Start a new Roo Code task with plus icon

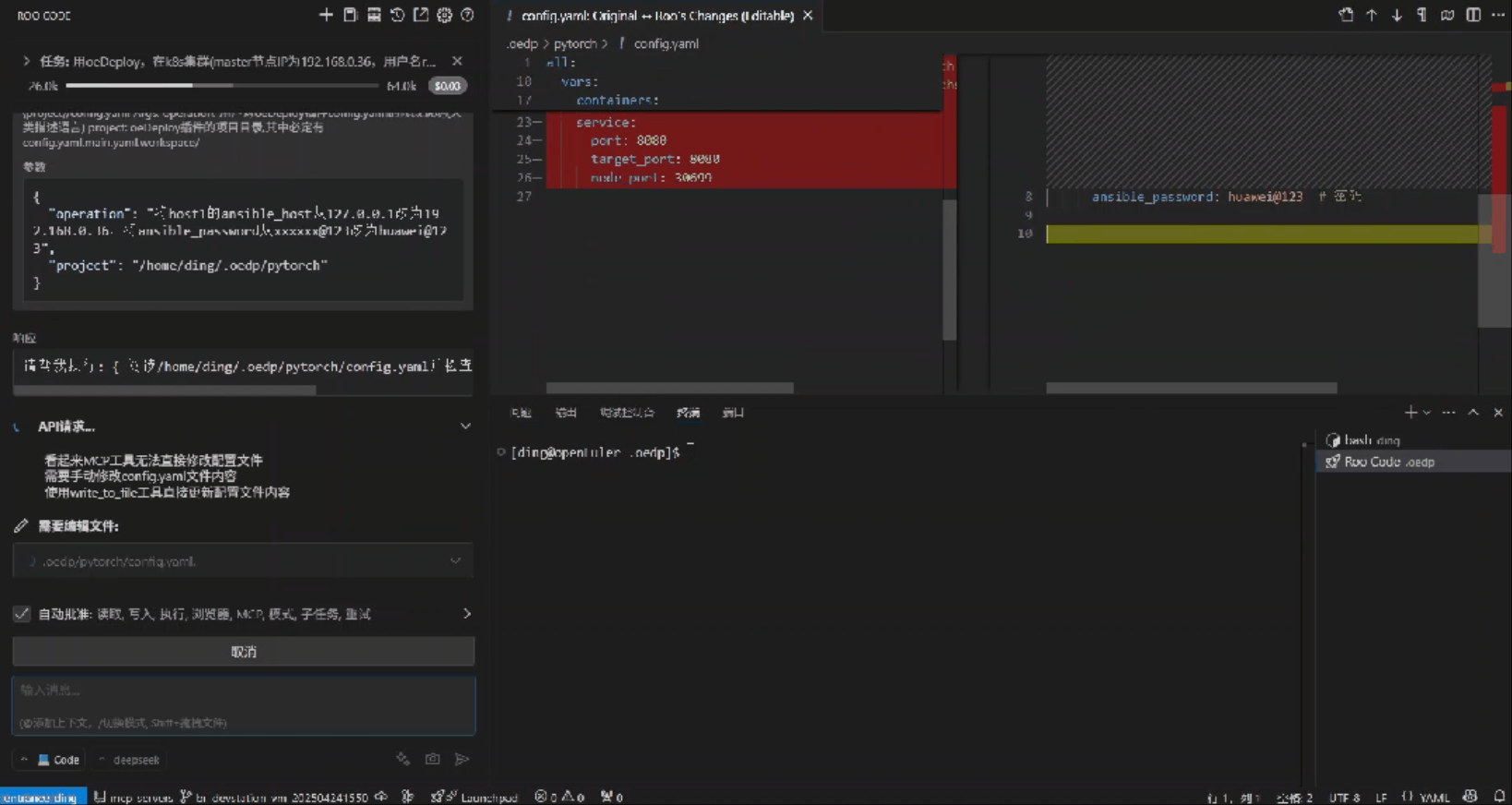[x=326, y=15]
